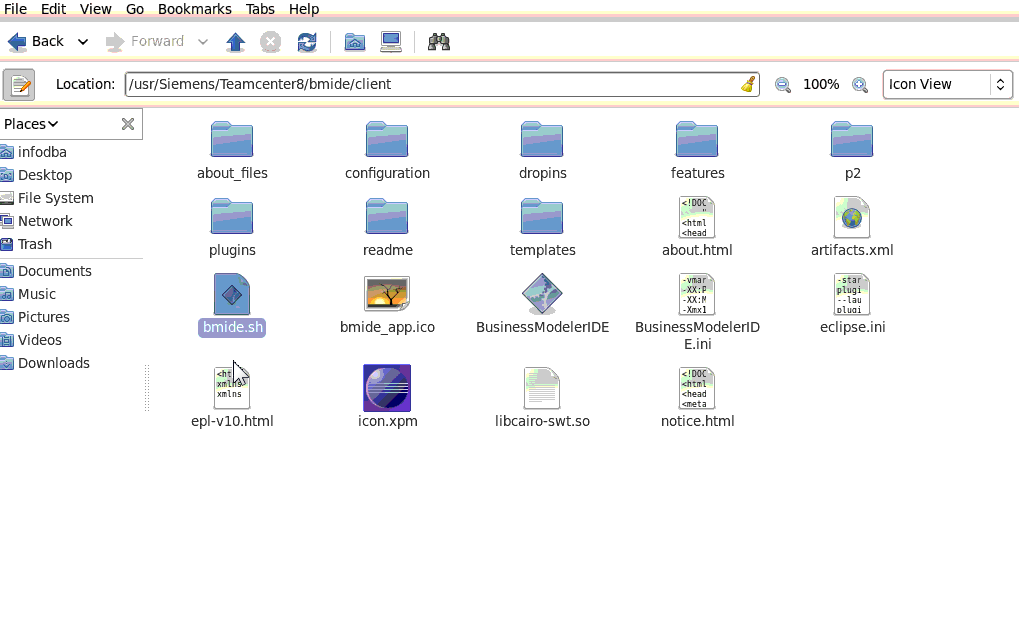Click the Forward navigation button
1019x629 pixels.
145,42
